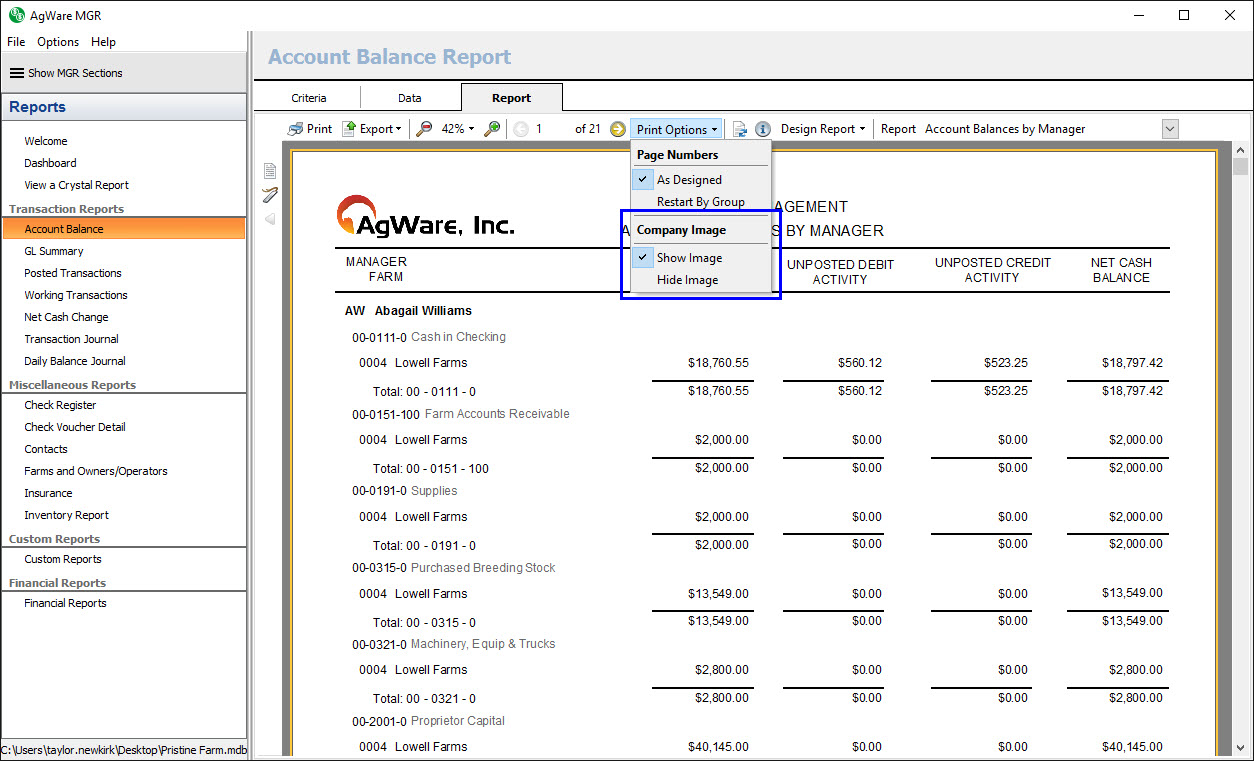Click the Show MGR Sections hamburger icon
This screenshot has width=1254, height=761.
17,73
